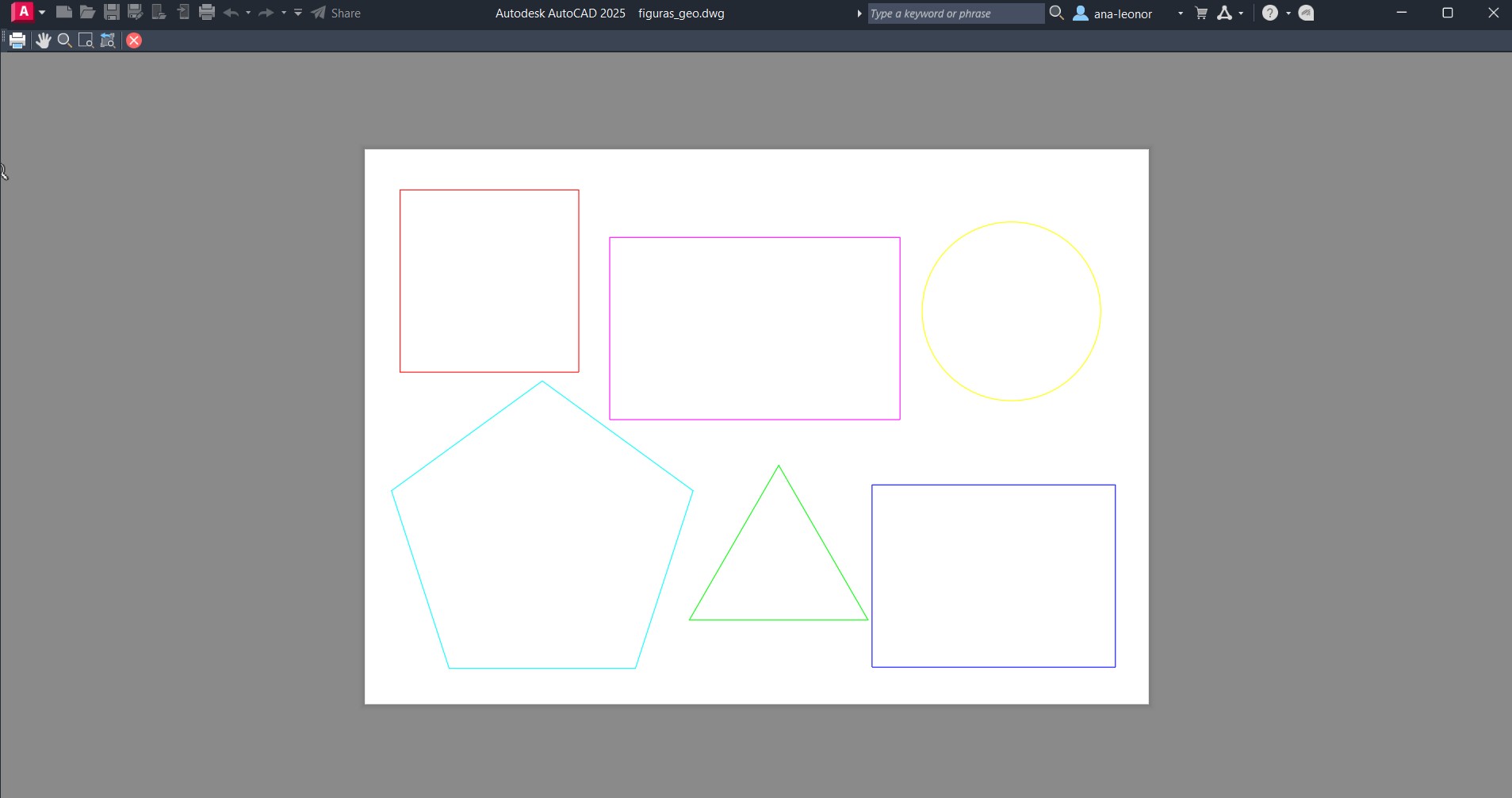This screenshot has width=1512, height=798.
Task: Click the red square in the preview
Action: pos(489,281)
